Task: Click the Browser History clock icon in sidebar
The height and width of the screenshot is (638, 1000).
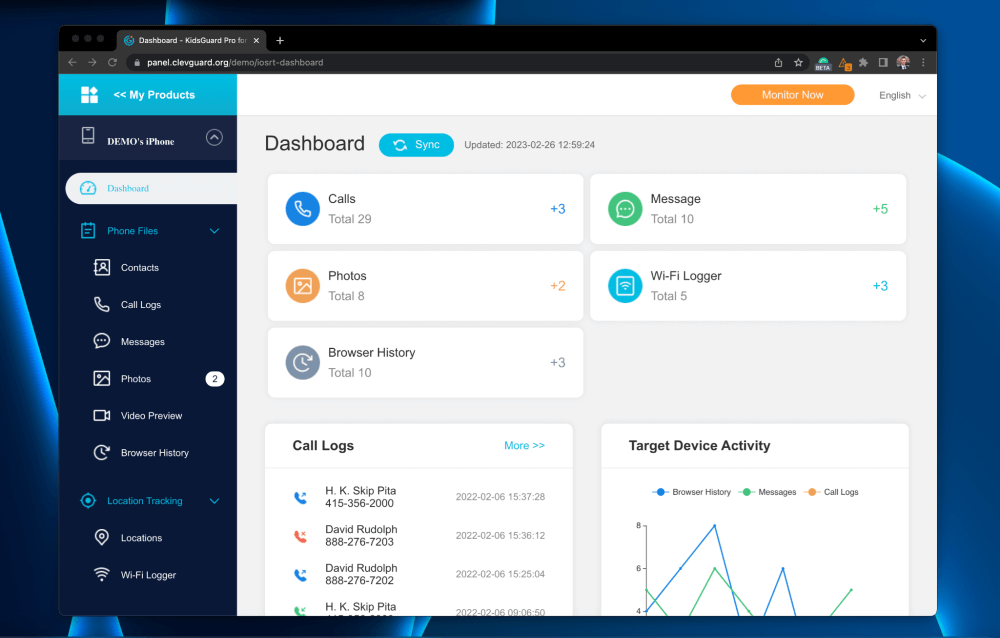Action: click(101, 452)
